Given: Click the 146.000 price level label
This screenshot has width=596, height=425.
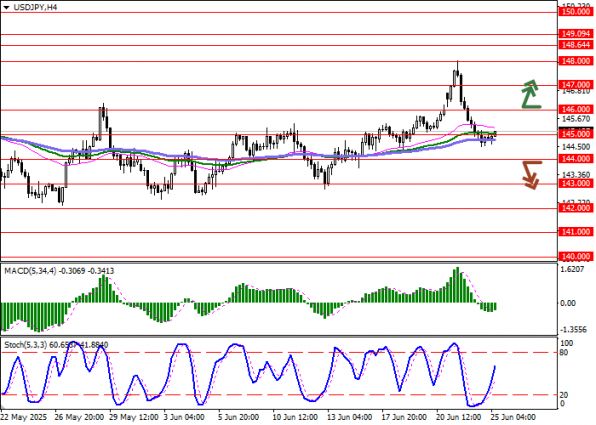Looking at the screenshot, I should coord(575,109).
